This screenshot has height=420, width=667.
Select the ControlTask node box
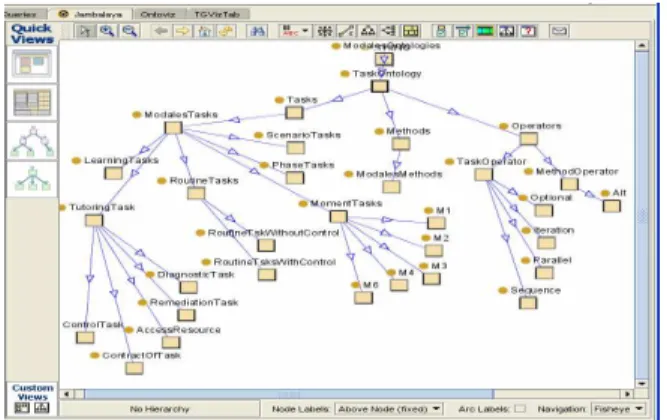[85, 337]
